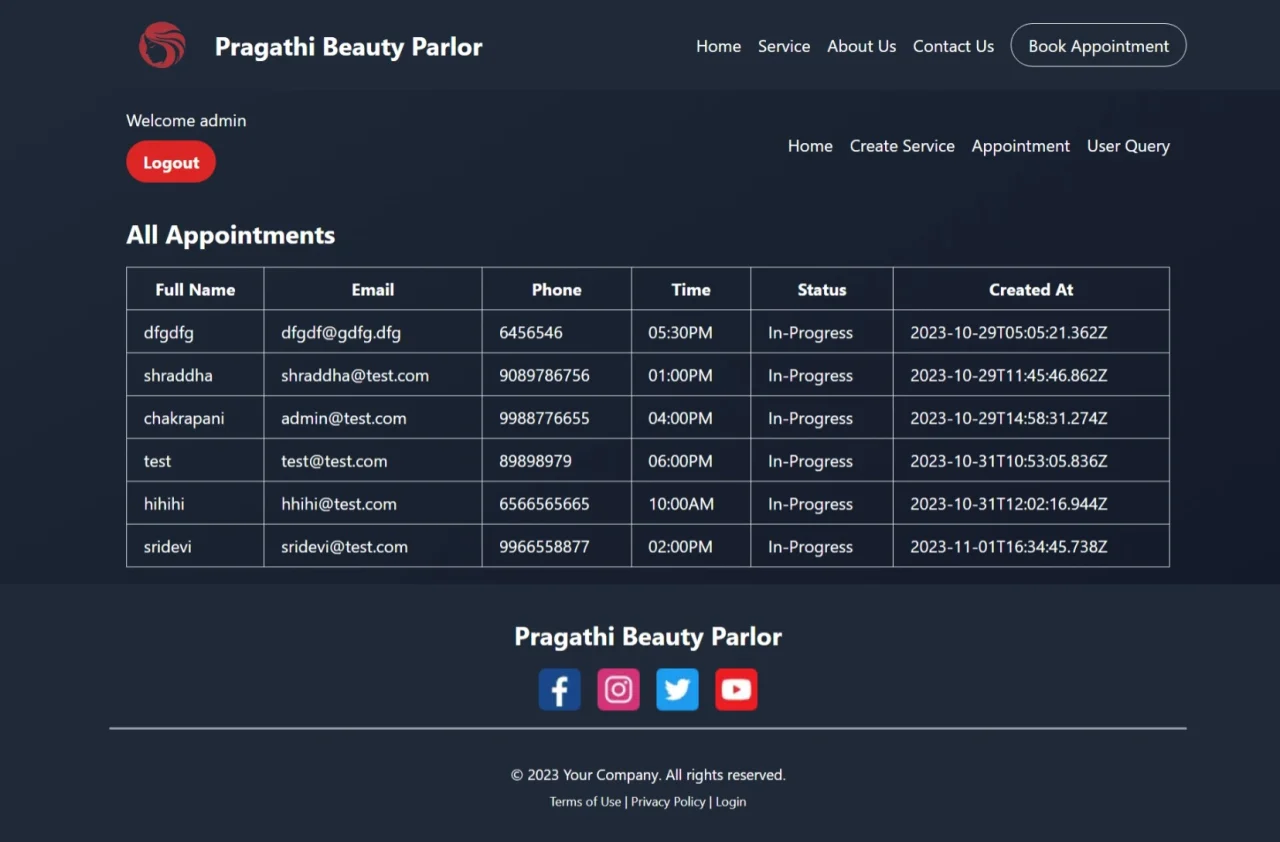This screenshot has width=1280, height=842.
Task: Click phone number 6456546
Action: (531, 333)
